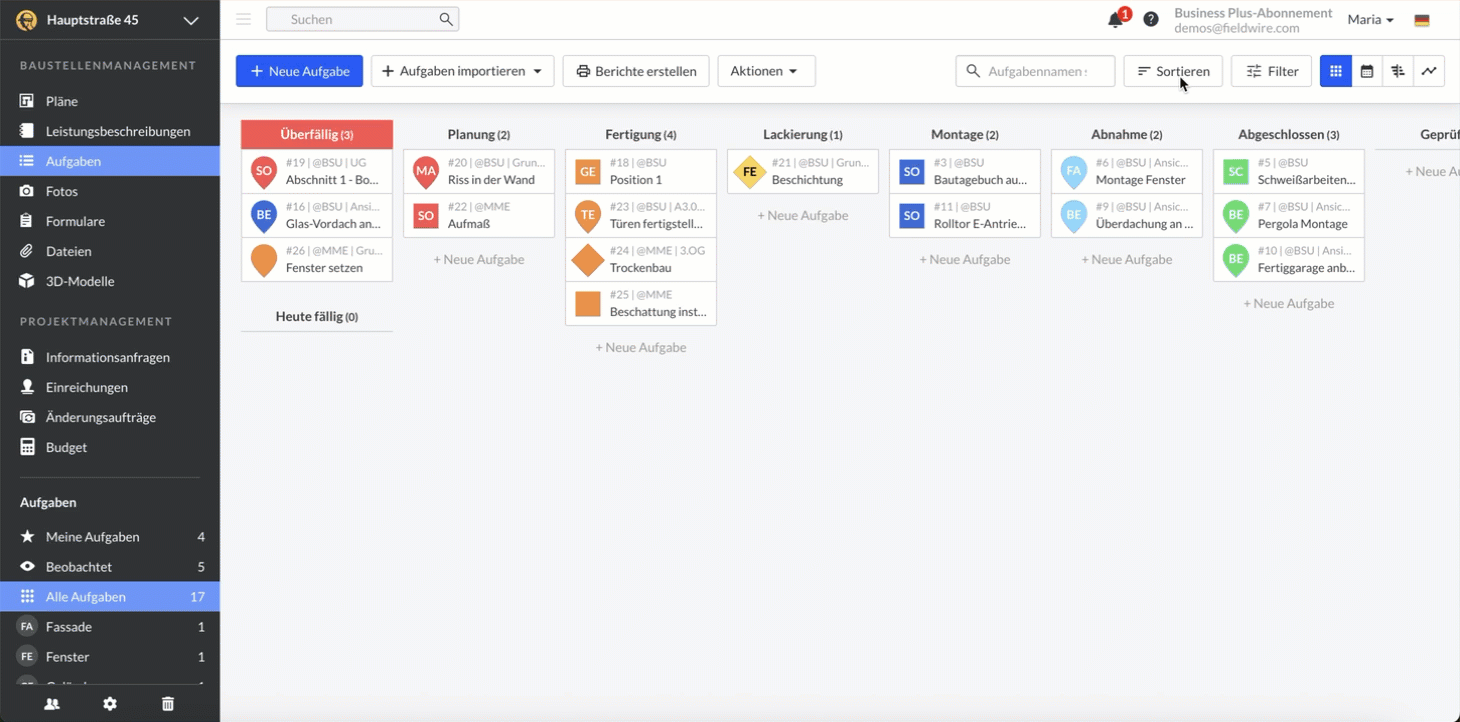Click the help question mark icon

coord(1151,19)
